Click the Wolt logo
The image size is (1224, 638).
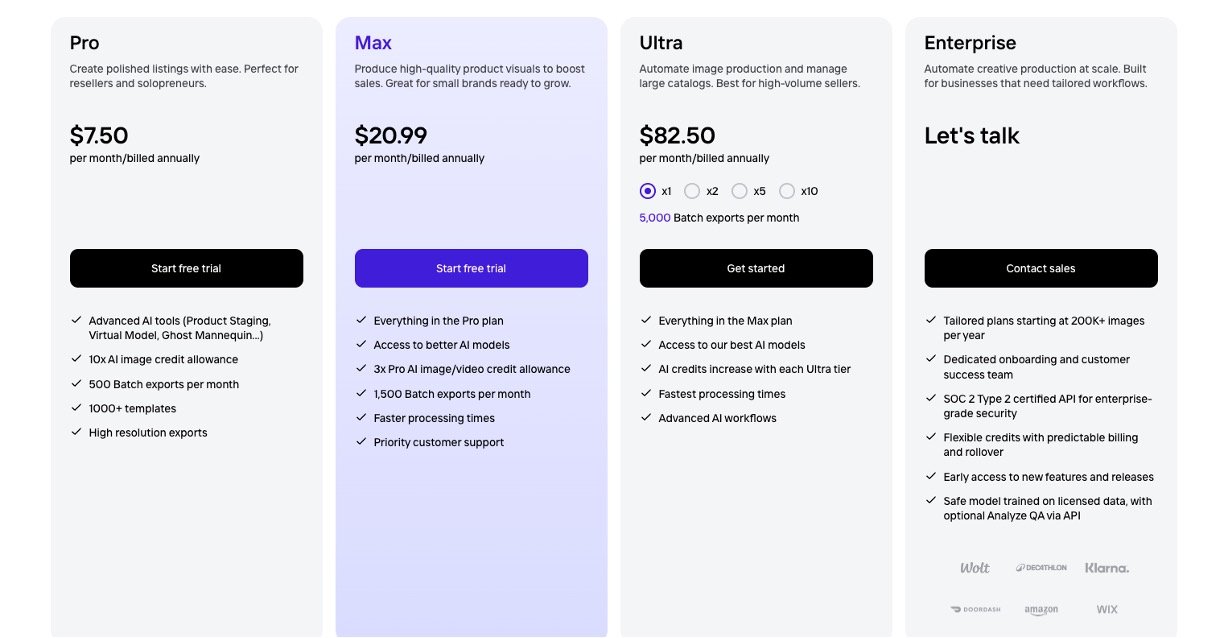click(974, 568)
